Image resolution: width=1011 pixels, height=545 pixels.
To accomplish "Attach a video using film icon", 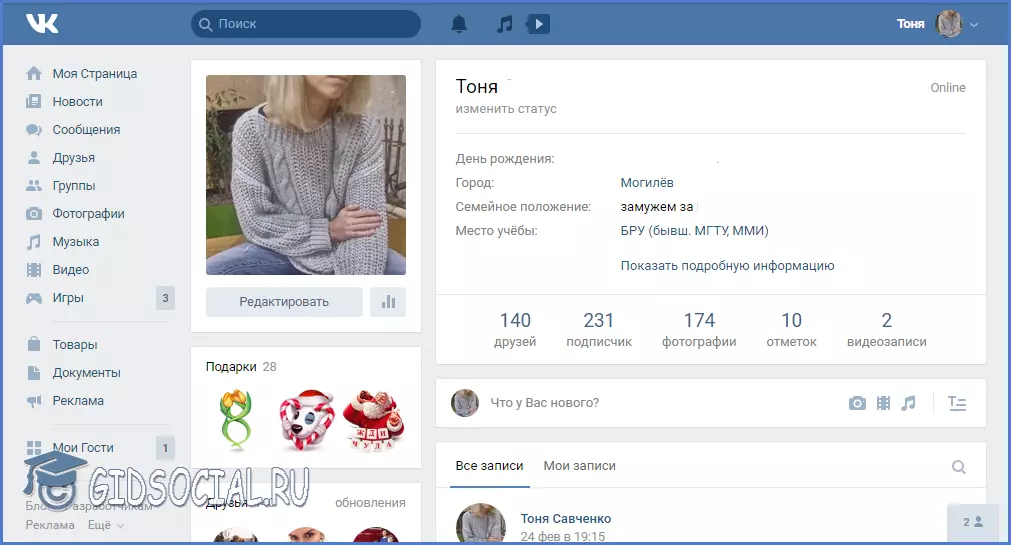I will coord(883,403).
